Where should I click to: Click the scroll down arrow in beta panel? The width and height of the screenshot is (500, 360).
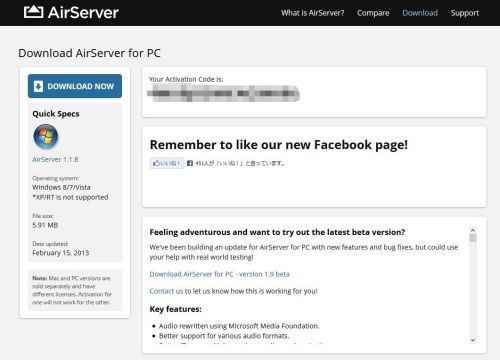pos(473,340)
